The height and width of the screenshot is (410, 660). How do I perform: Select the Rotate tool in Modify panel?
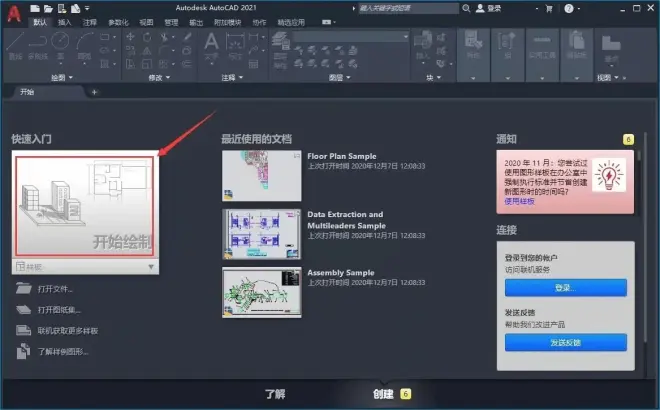tap(147, 37)
